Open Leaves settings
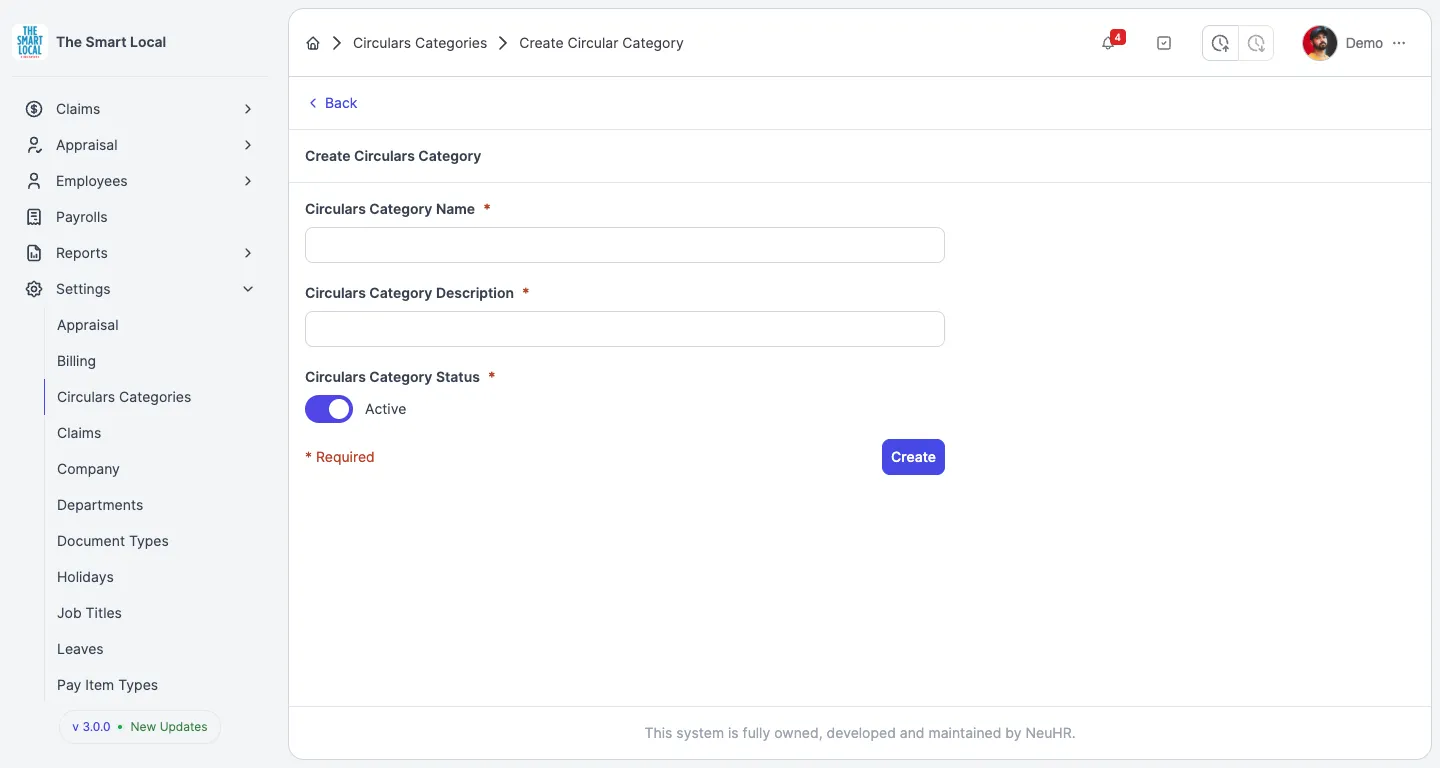1440x768 pixels. (x=80, y=649)
